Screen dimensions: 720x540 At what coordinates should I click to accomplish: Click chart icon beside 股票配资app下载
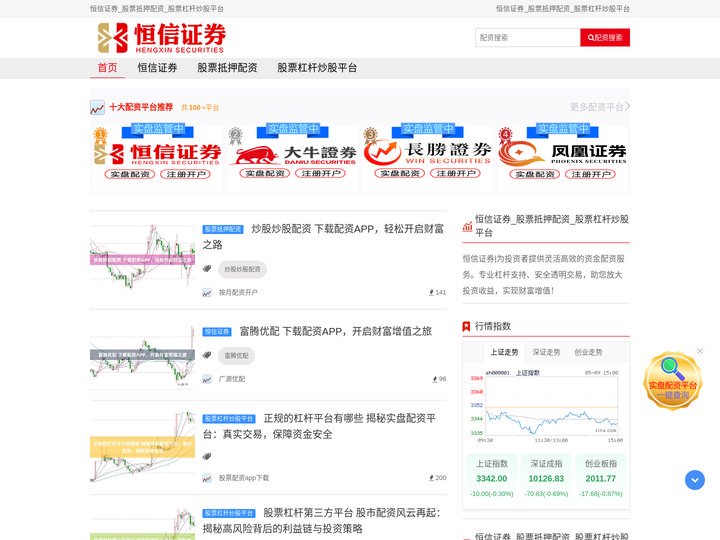click(207, 478)
